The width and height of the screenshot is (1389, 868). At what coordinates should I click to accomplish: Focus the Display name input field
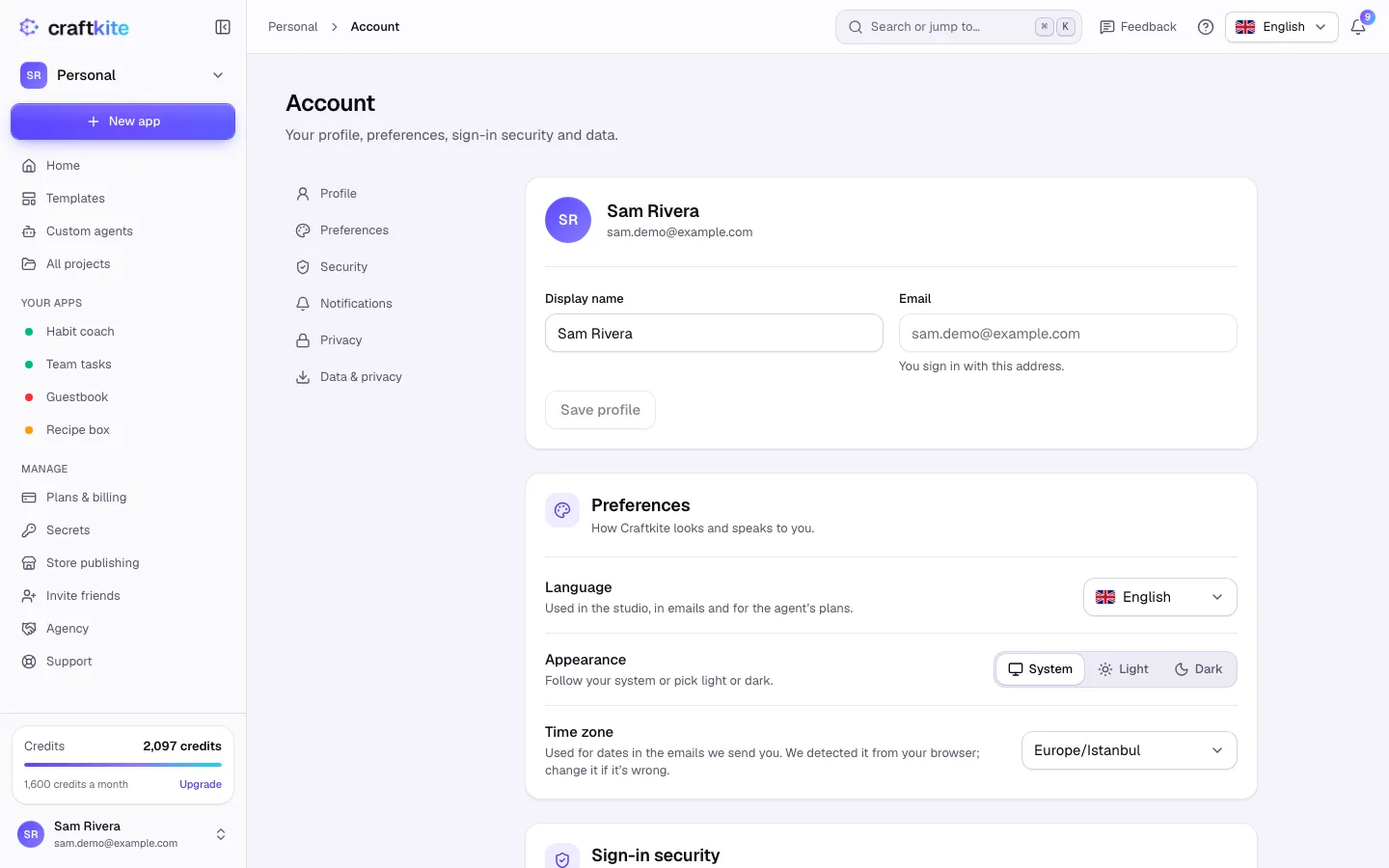click(714, 333)
